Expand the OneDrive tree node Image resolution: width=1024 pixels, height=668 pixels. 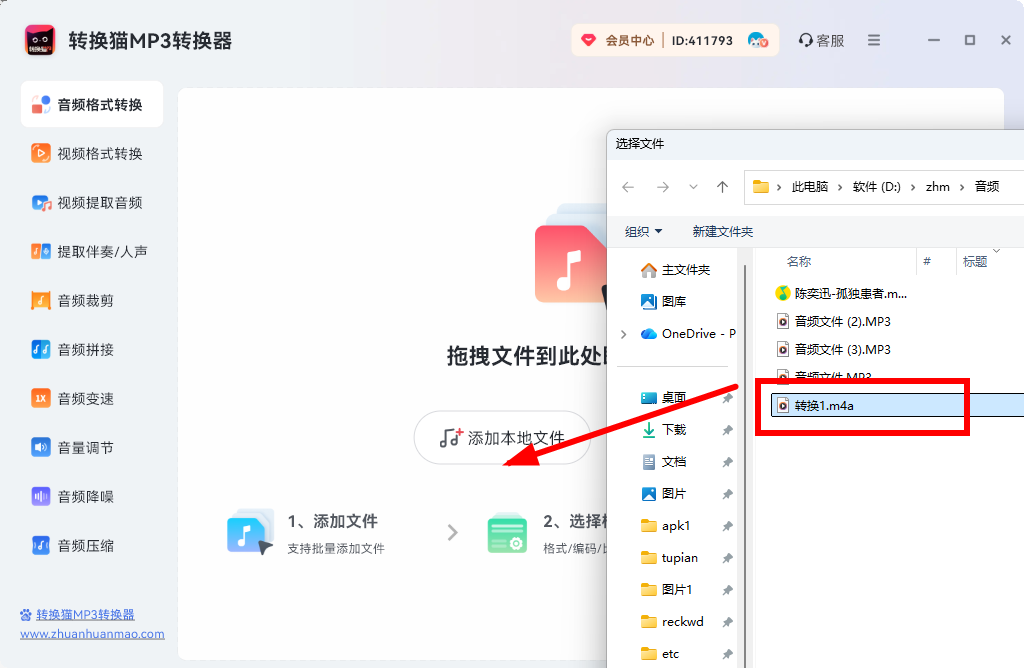coord(624,334)
